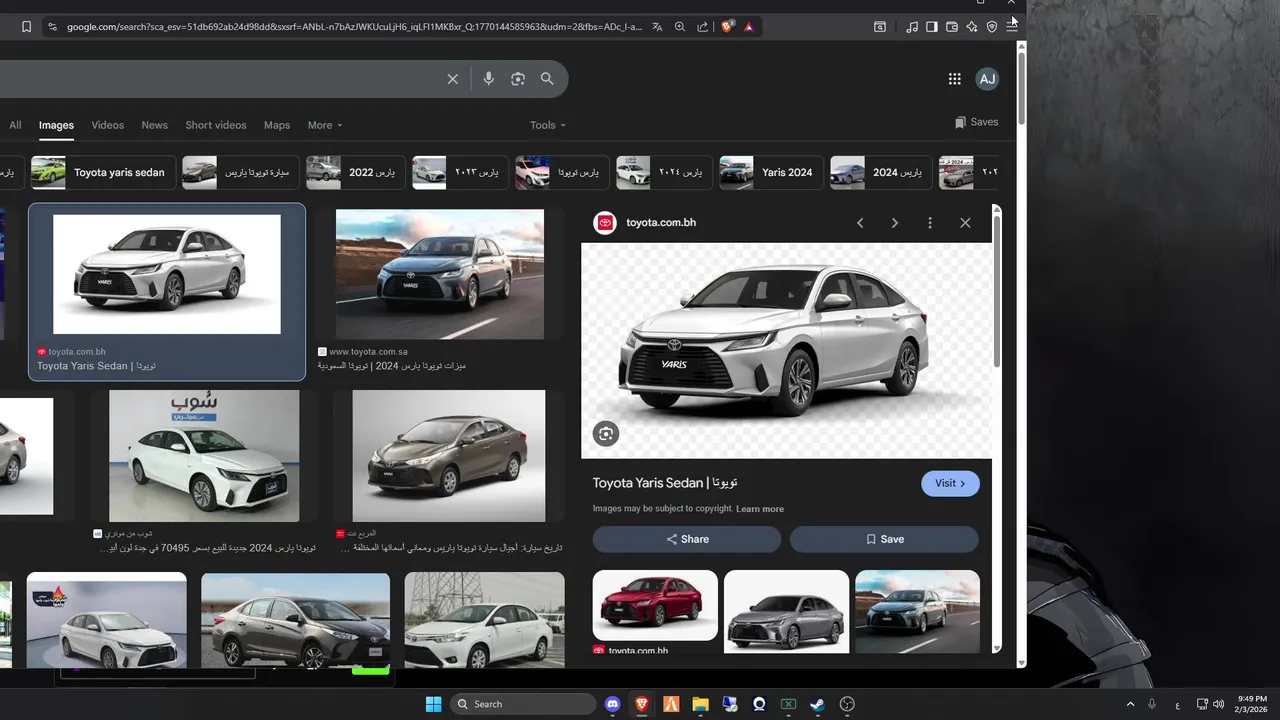Click the tab search icon in toolbar
1280x720 pixels.
[x=880, y=27]
